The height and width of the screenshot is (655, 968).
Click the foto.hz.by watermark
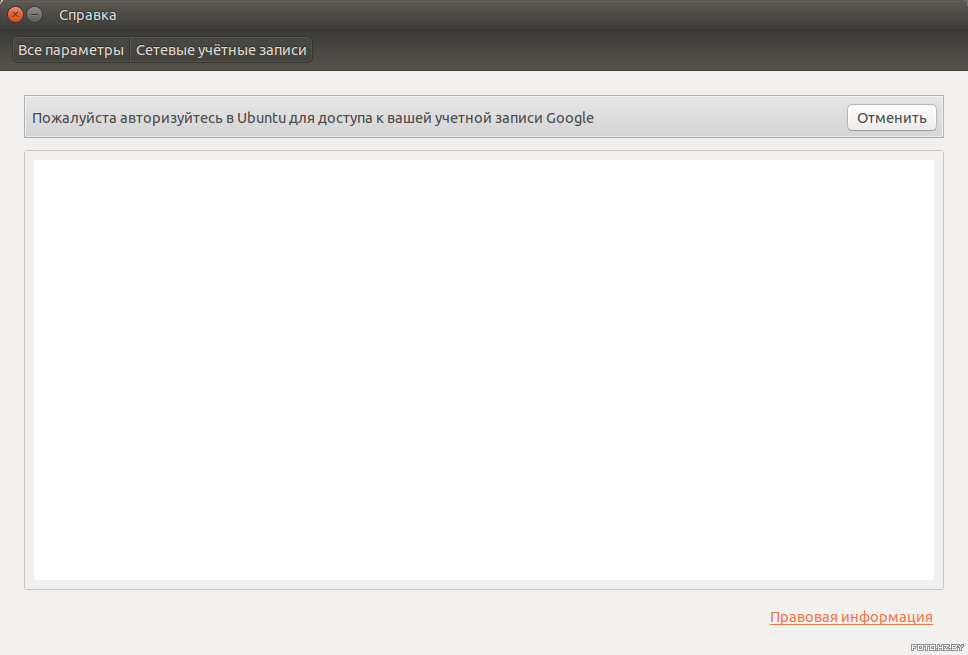(937, 647)
